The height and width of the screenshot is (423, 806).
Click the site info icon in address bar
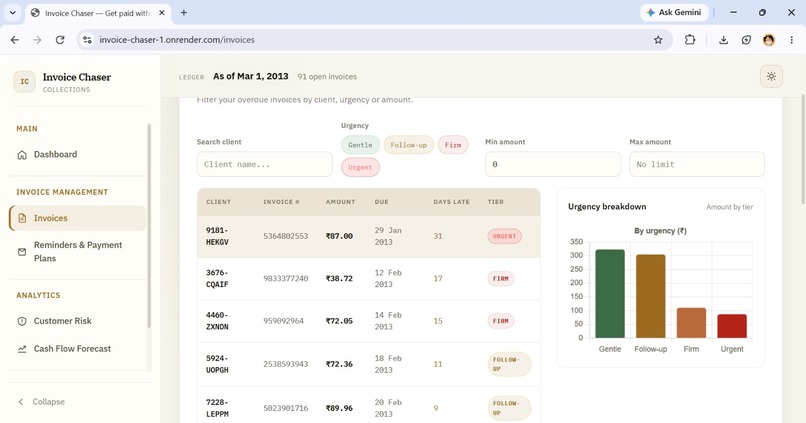click(x=87, y=40)
